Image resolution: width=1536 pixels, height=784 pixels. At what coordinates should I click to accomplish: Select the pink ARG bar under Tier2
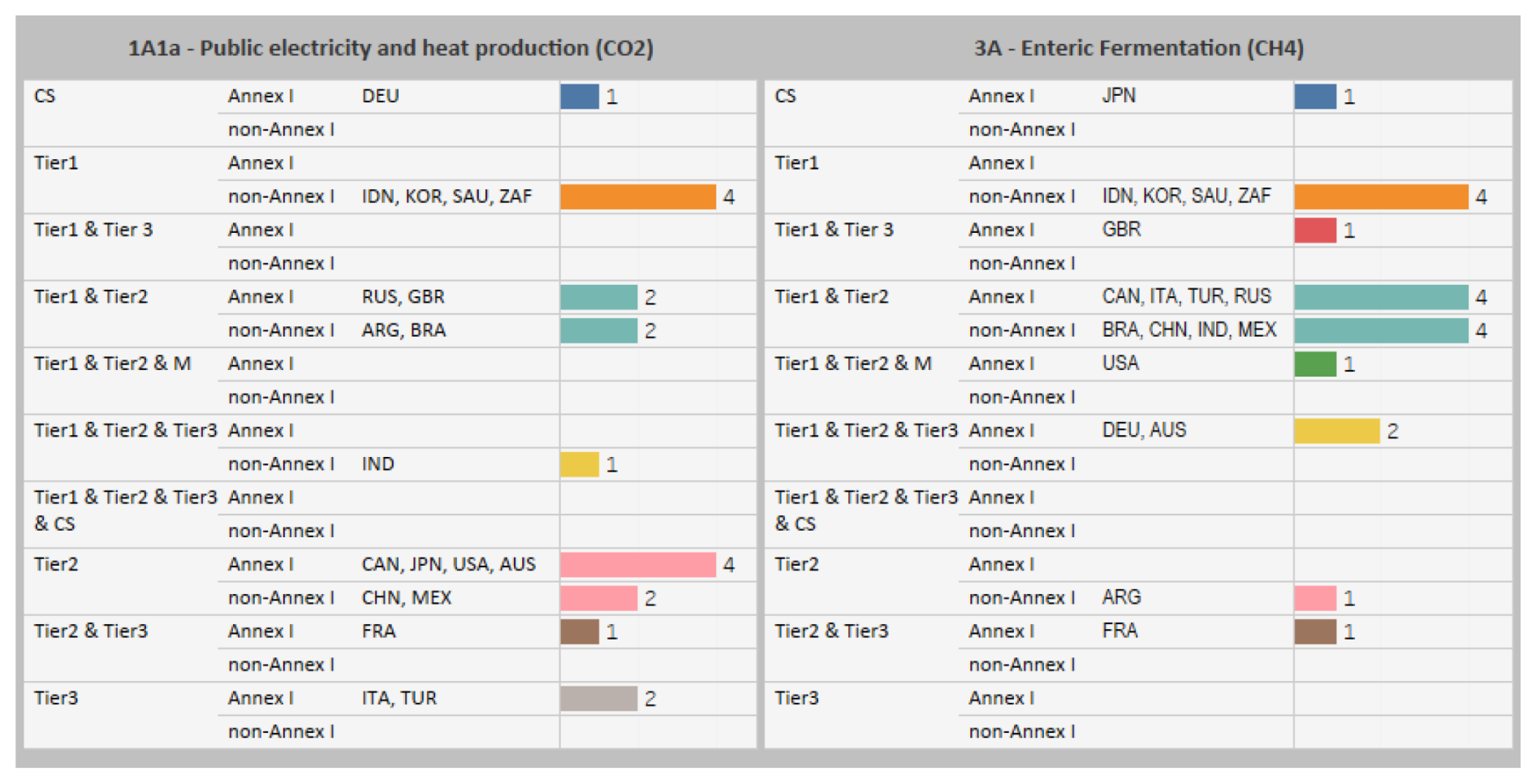(1314, 598)
